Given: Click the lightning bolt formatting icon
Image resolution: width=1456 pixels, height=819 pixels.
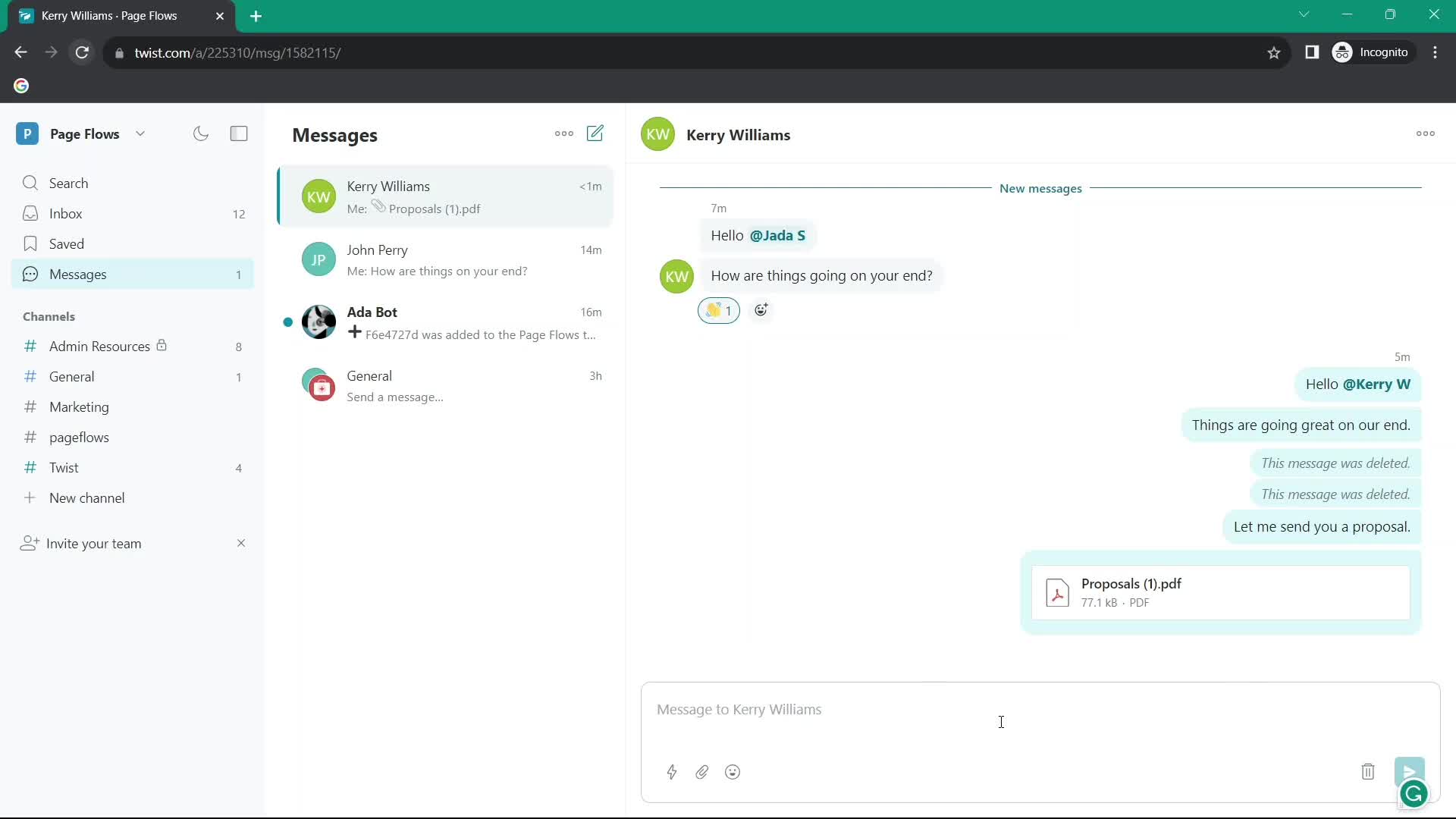Looking at the screenshot, I should pos(671,772).
